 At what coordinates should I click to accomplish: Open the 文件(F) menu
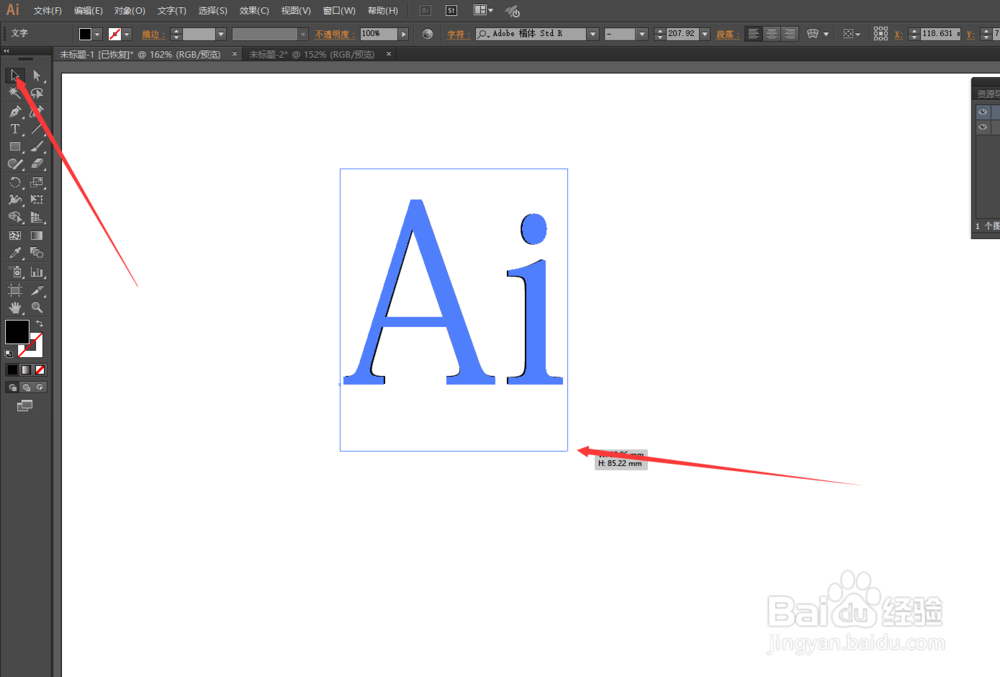point(48,11)
